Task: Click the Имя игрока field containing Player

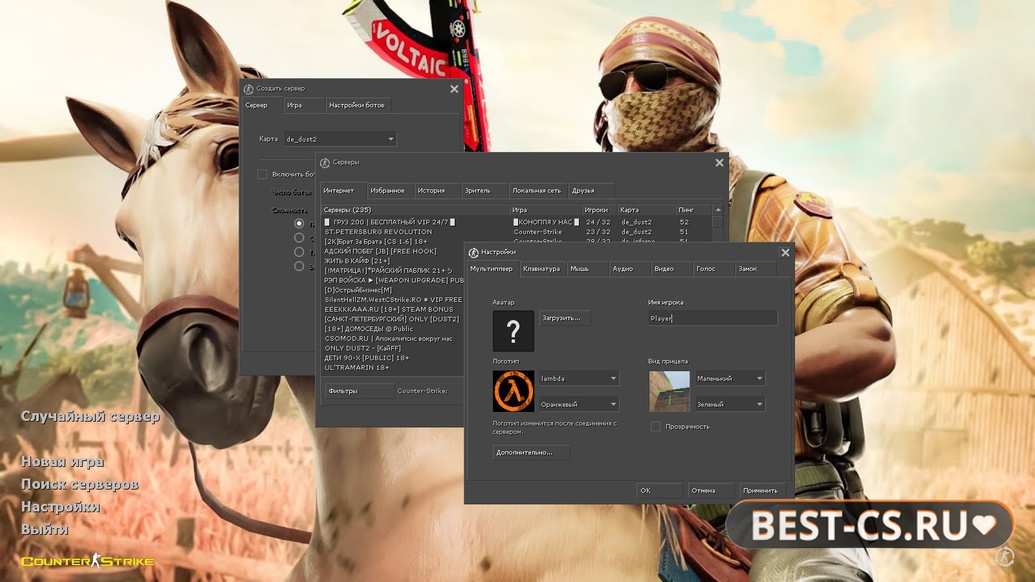Action: coord(712,318)
